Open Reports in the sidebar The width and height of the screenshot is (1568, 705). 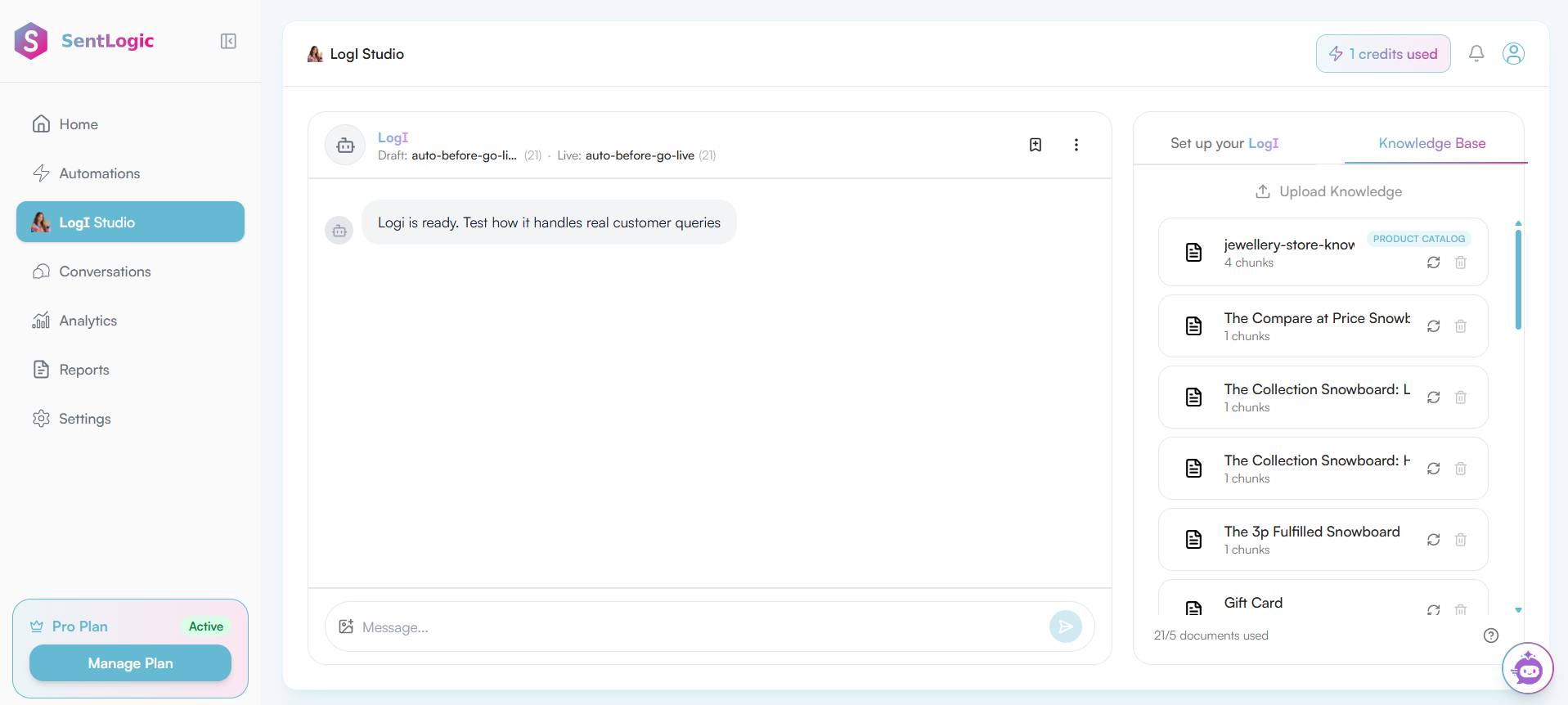tap(130, 370)
